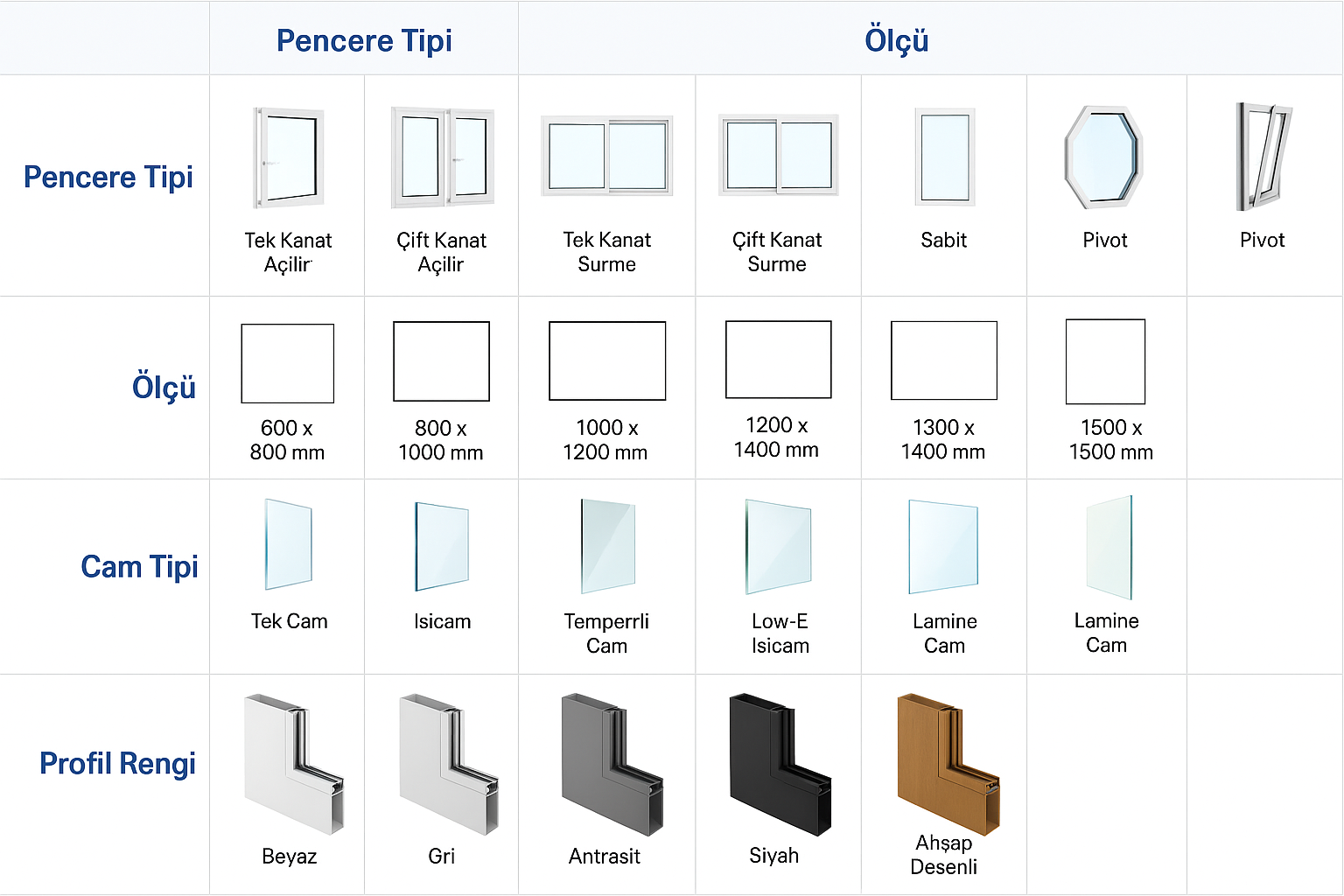The image size is (1344, 896).
Task: Select the 600 x 800 mm size
Action: point(288,363)
